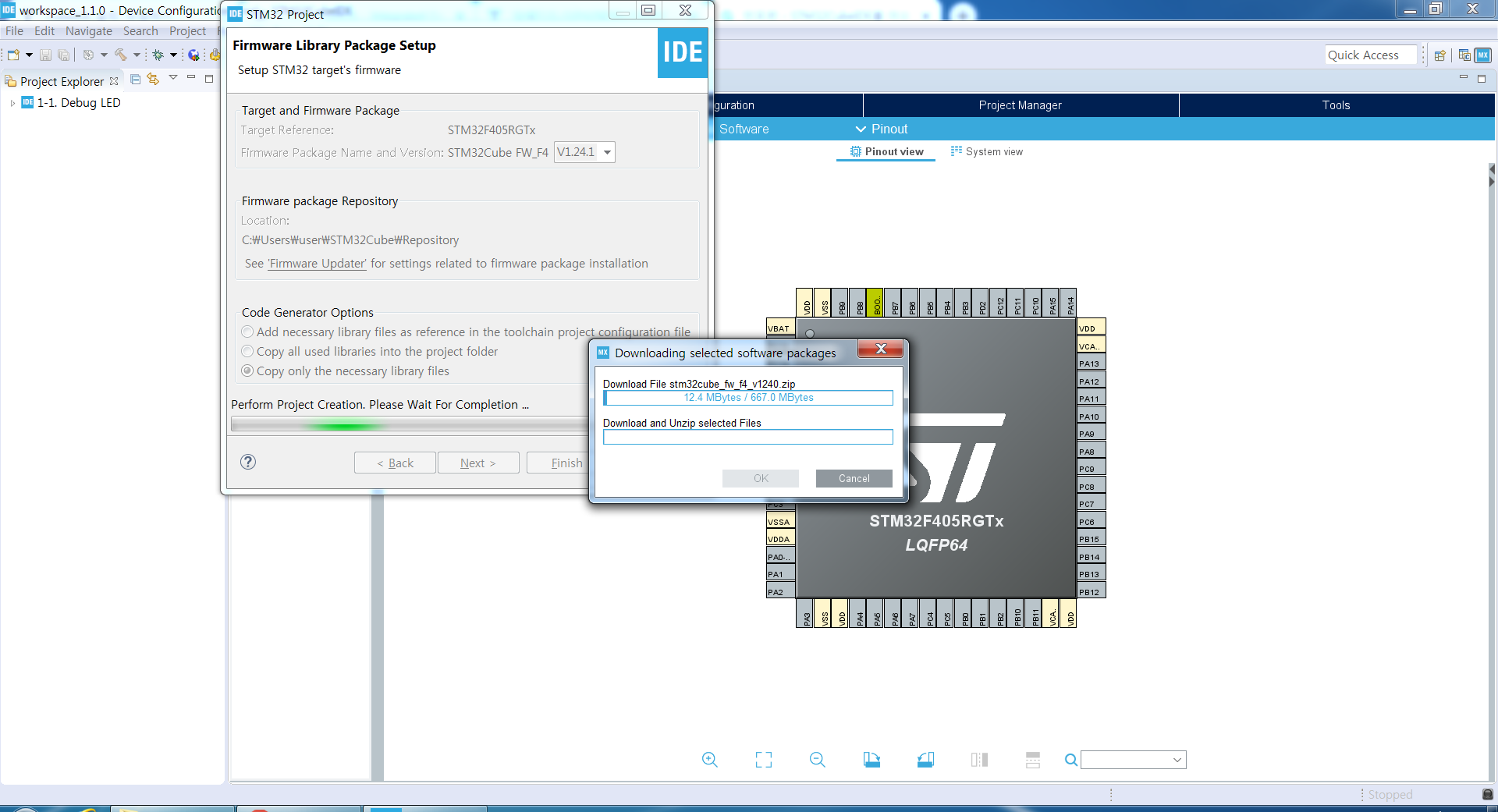Click the hammer Build icon
Screen dimensions: 1498x812
click(120, 55)
